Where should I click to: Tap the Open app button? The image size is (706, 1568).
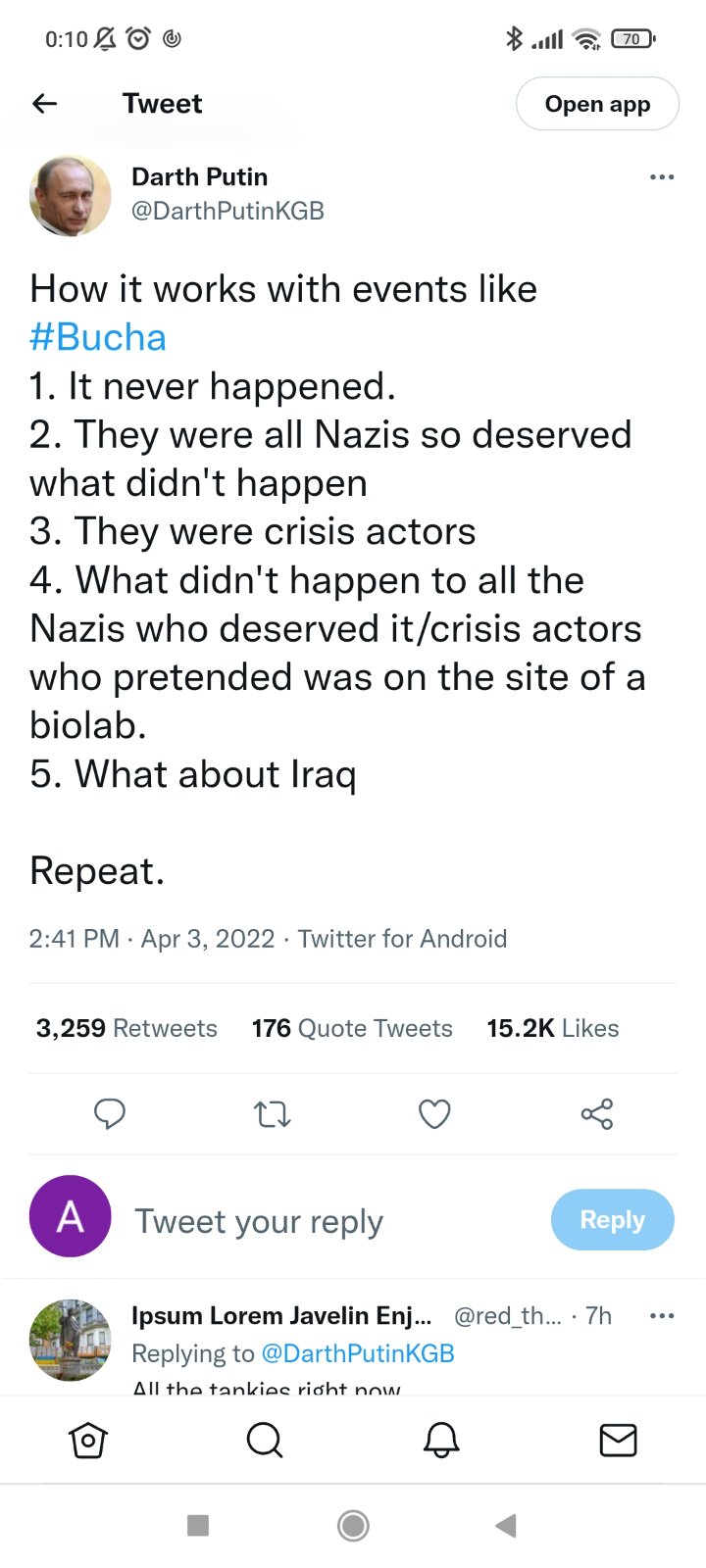pos(597,104)
